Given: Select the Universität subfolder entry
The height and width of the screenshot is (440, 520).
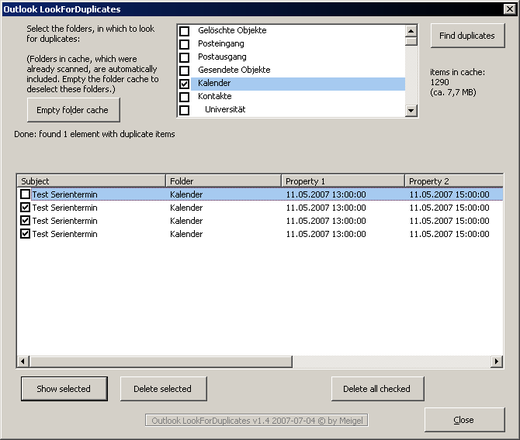Looking at the screenshot, I should point(225,110).
